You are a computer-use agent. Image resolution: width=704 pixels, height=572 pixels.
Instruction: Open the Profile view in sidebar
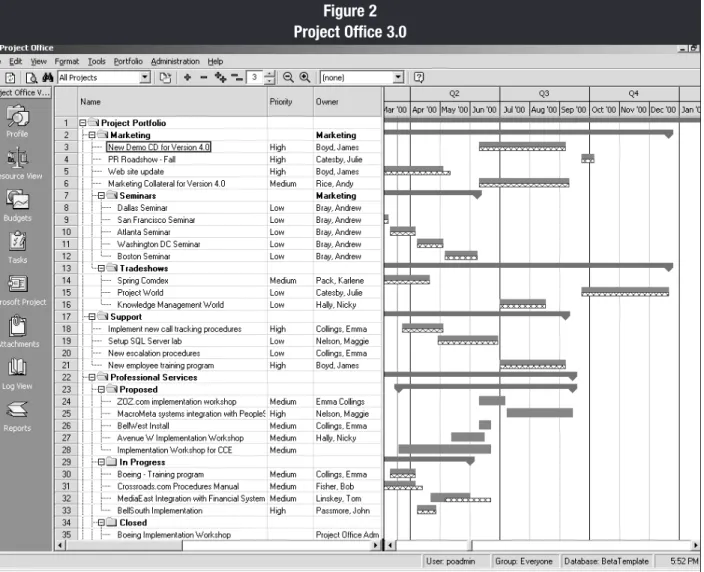pos(17,121)
